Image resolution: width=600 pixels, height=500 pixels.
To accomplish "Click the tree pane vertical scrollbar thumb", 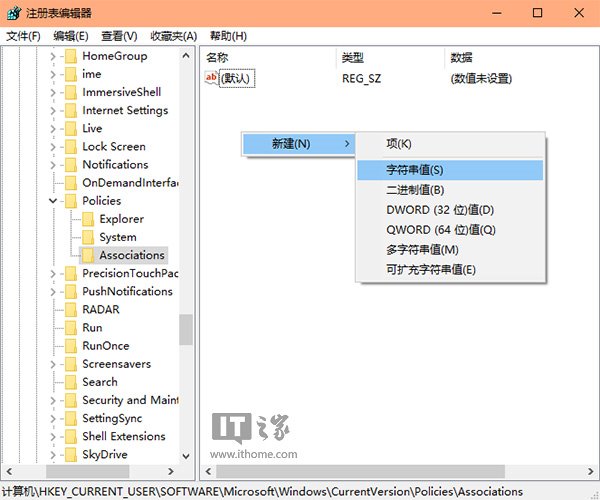I will (186, 330).
